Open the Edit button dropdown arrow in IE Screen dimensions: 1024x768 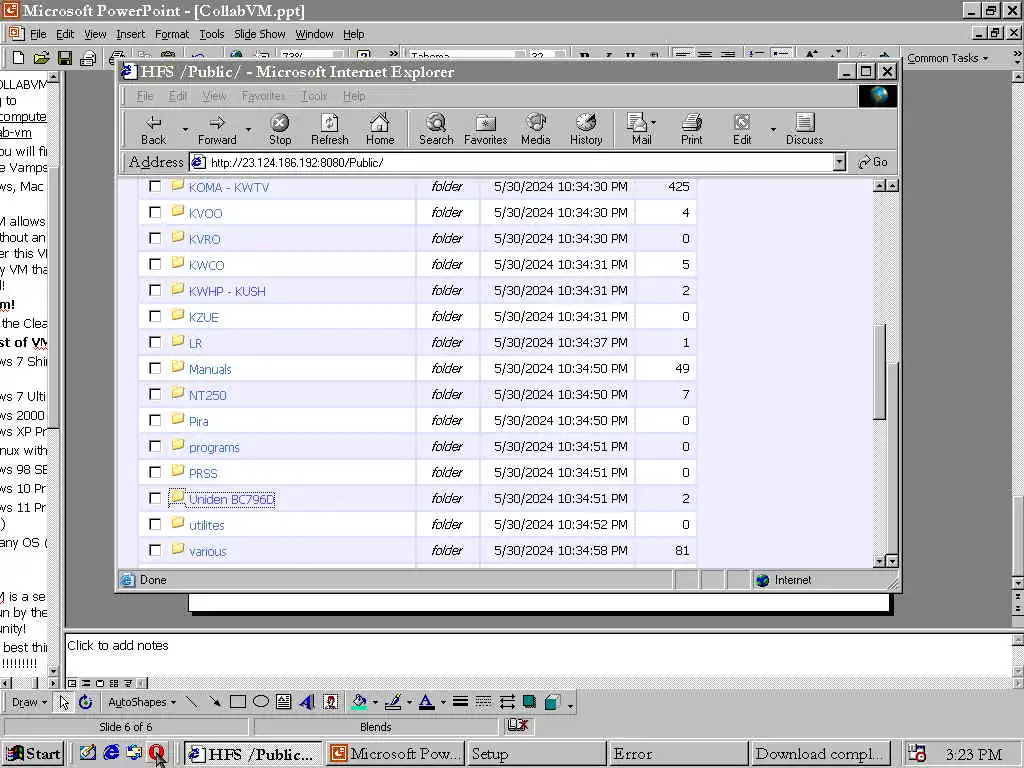(x=773, y=129)
